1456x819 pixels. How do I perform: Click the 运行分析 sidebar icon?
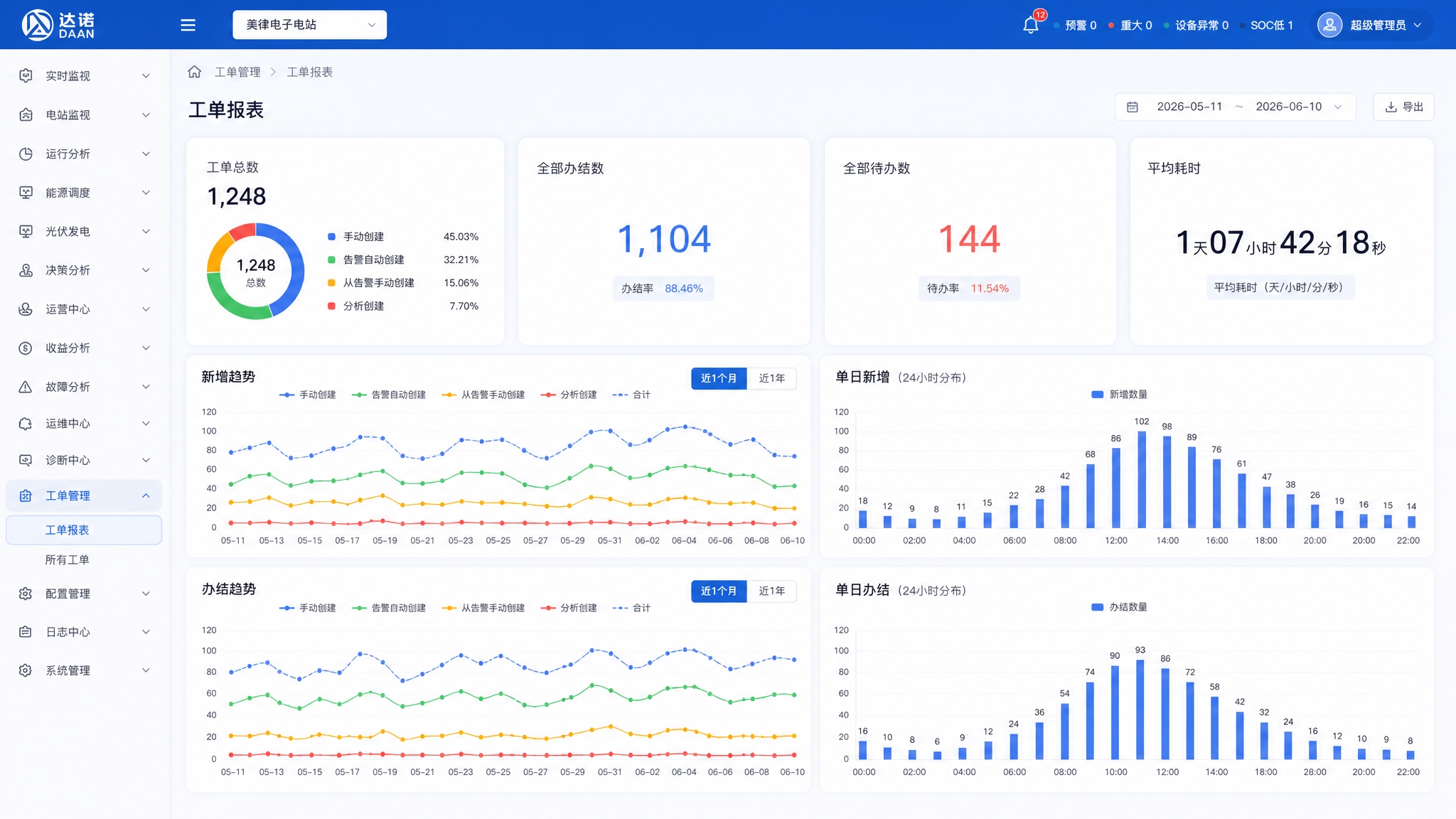coord(26,154)
